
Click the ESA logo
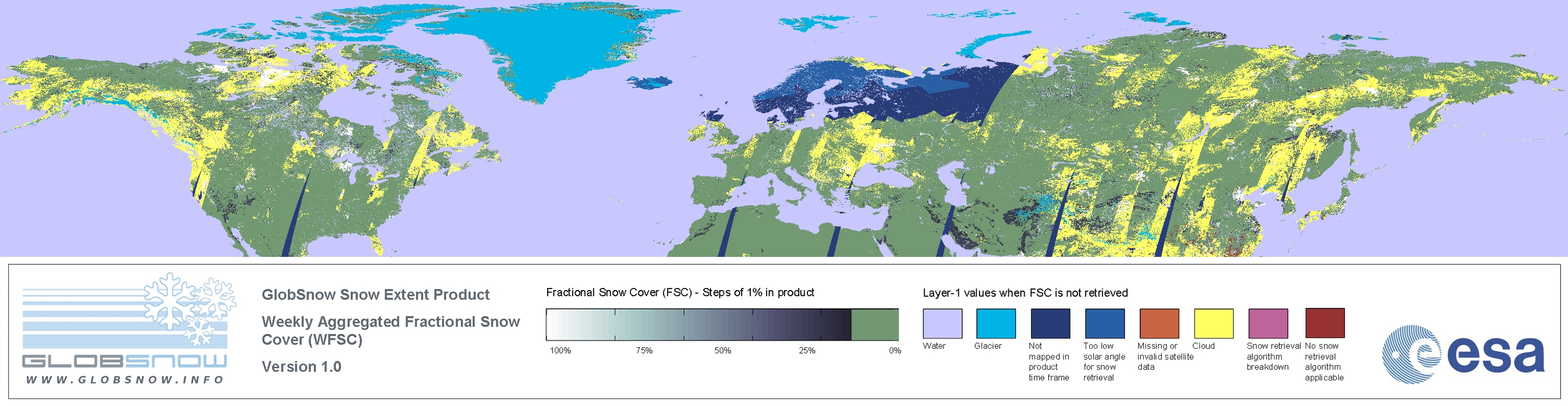click(1463, 354)
